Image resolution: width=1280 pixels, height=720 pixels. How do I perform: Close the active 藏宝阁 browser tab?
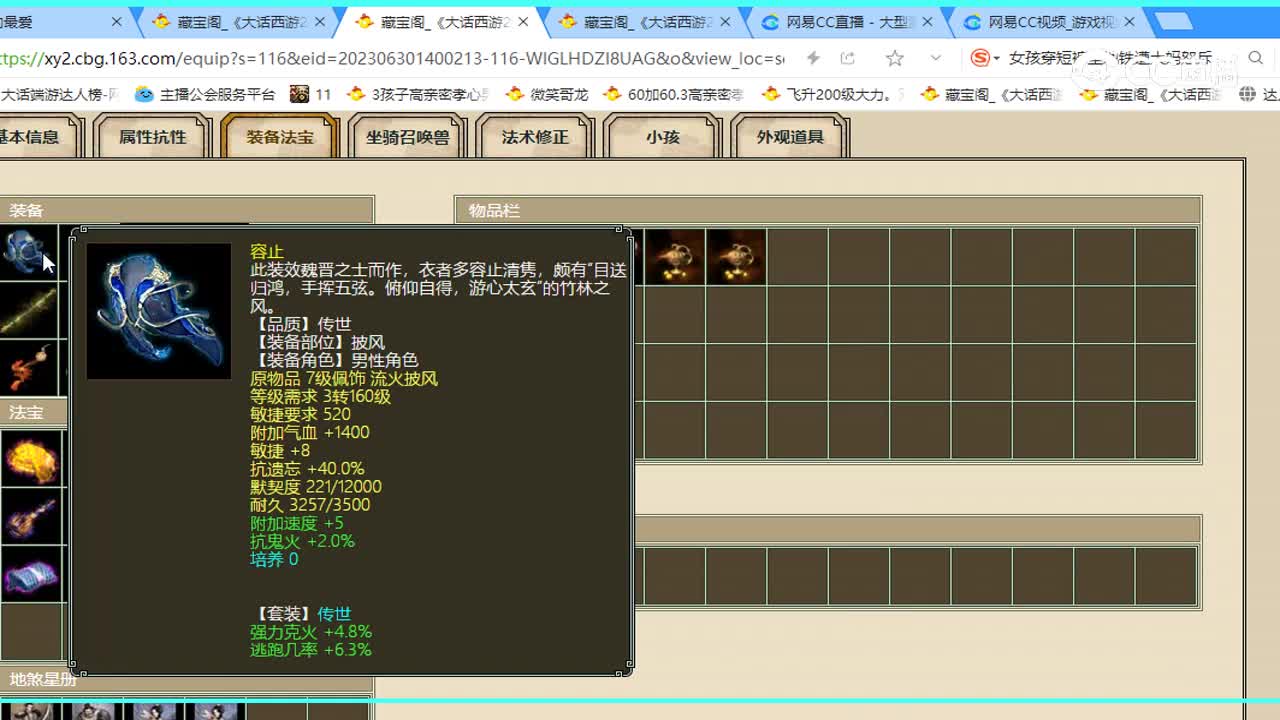(523, 22)
